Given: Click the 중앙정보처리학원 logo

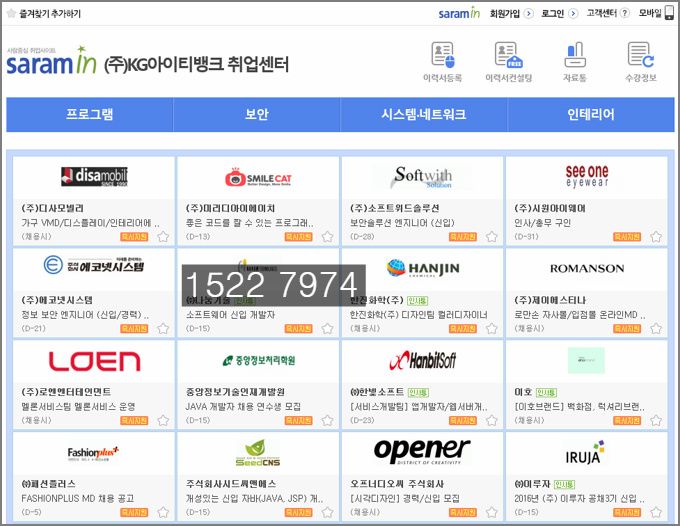Looking at the screenshot, I should click(x=258, y=360).
